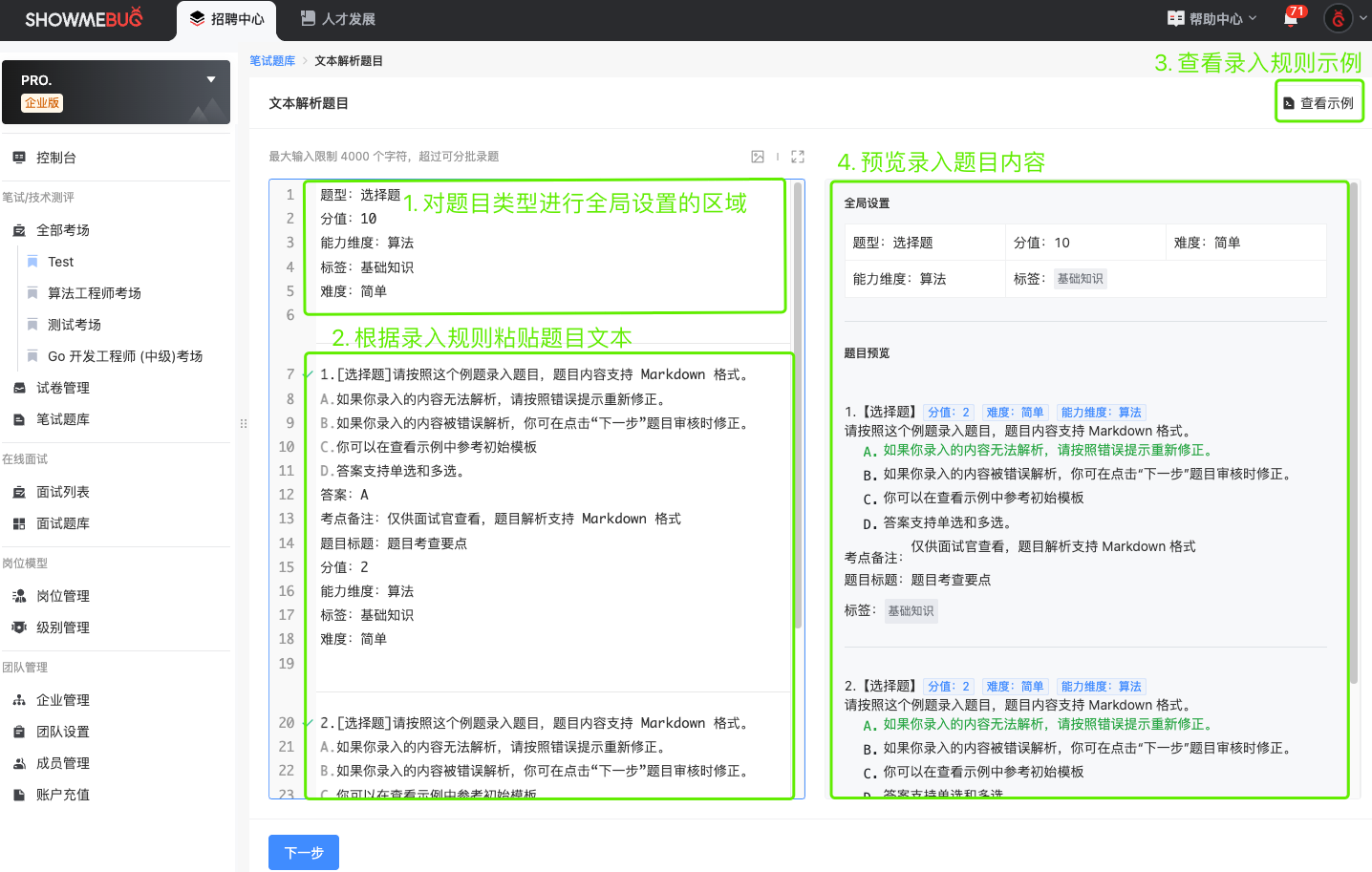Click the 下一步 button
The width and height of the screenshot is (1372, 872).
(304, 852)
